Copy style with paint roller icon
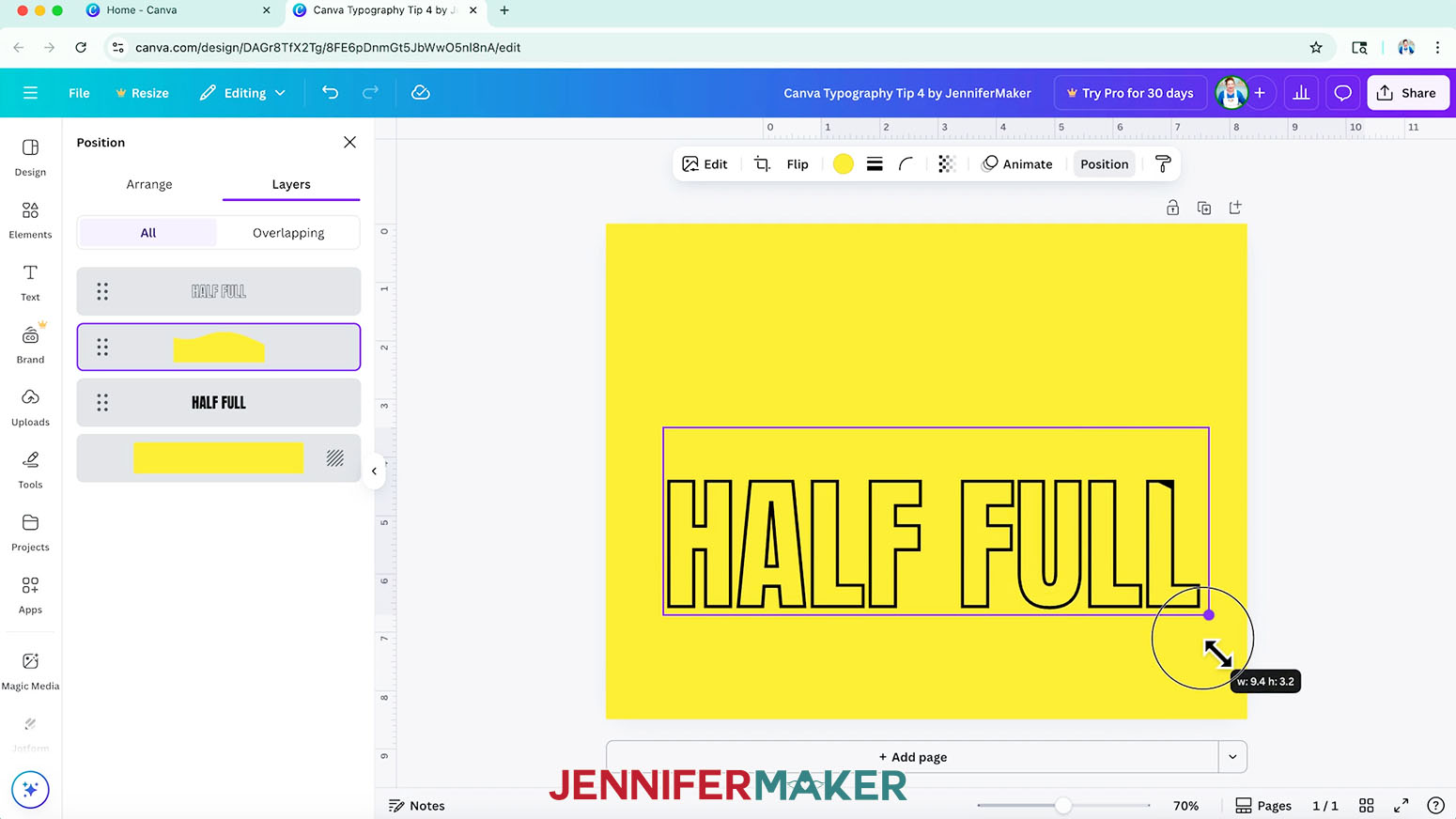 (1163, 164)
